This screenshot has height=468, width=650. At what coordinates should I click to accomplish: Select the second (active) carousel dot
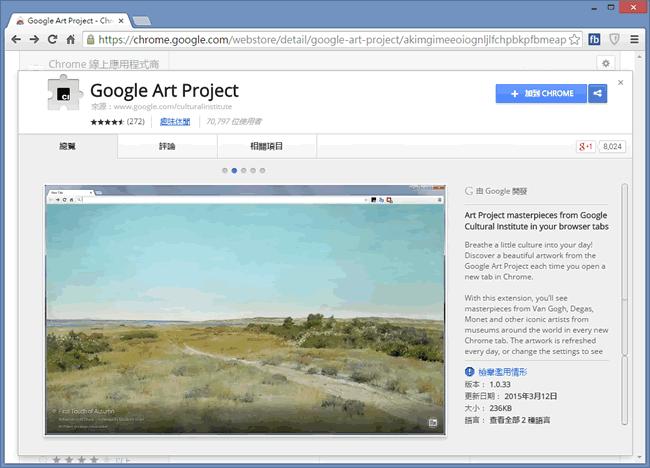tap(234, 170)
